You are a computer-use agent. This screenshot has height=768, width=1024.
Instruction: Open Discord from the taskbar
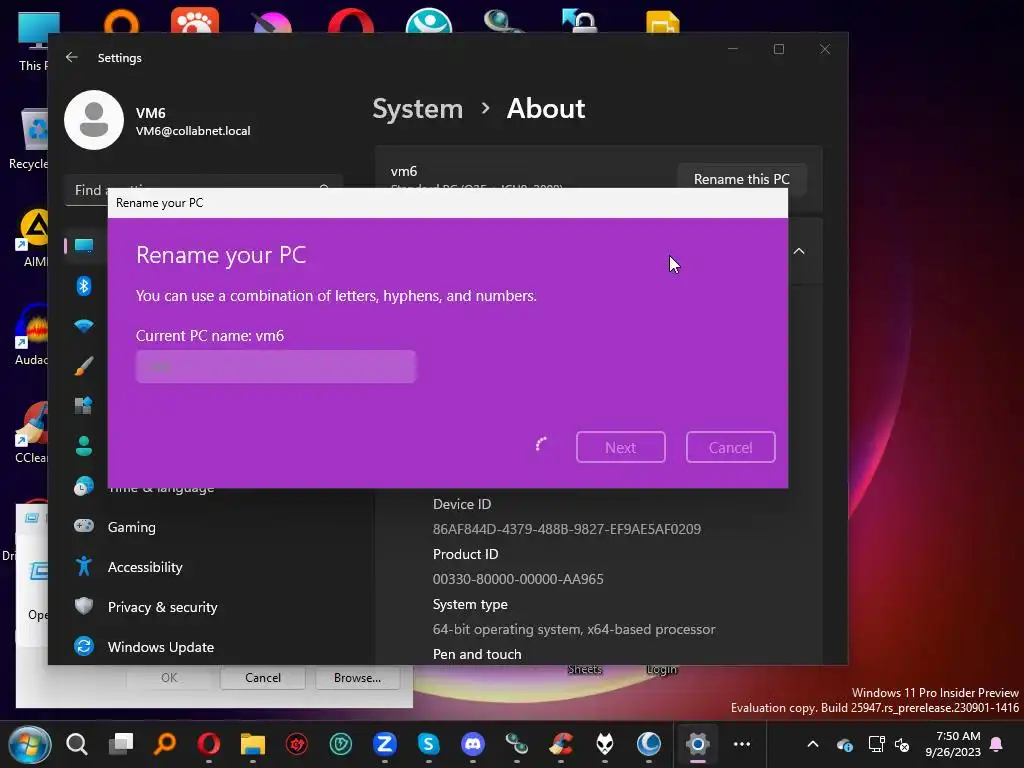click(x=473, y=744)
